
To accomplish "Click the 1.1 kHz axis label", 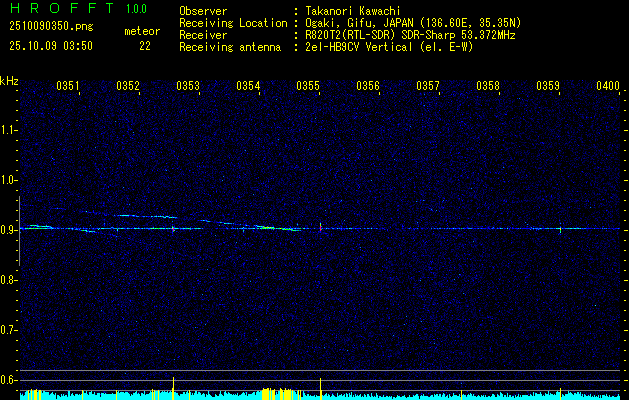I will point(7,130).
